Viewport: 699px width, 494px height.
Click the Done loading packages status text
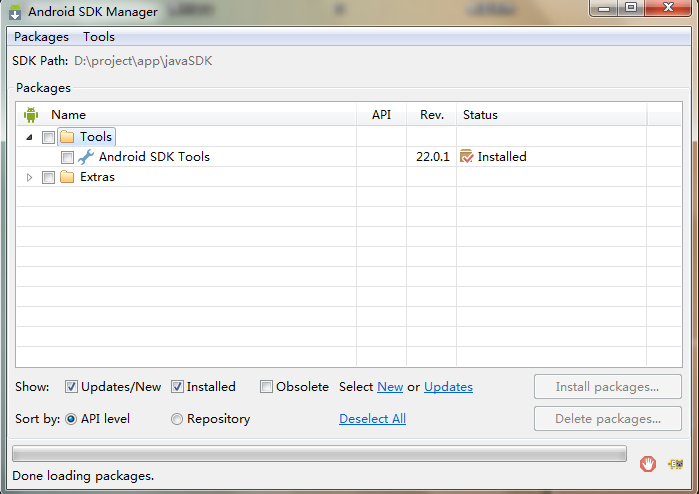(x=83, y=476)
